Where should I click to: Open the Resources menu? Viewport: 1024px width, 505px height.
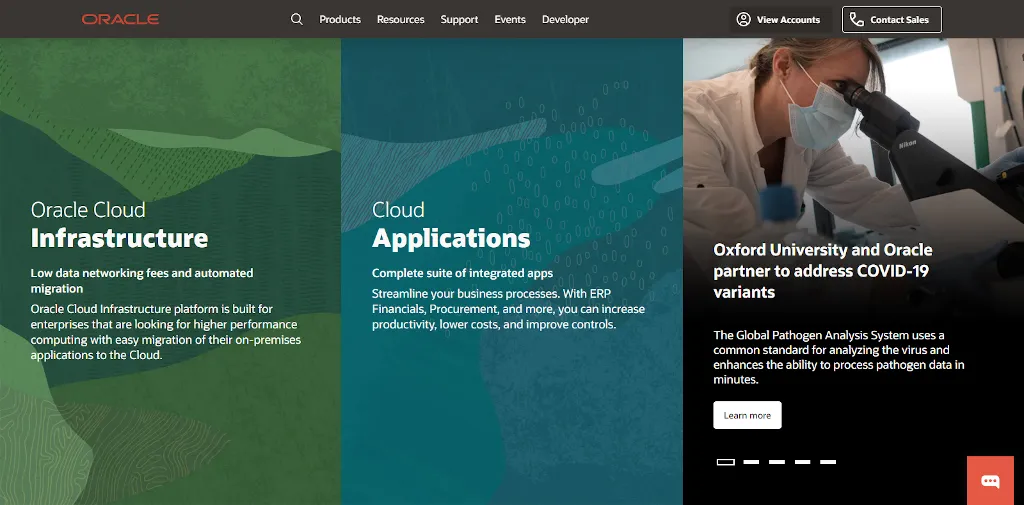[x=400, y=20]
